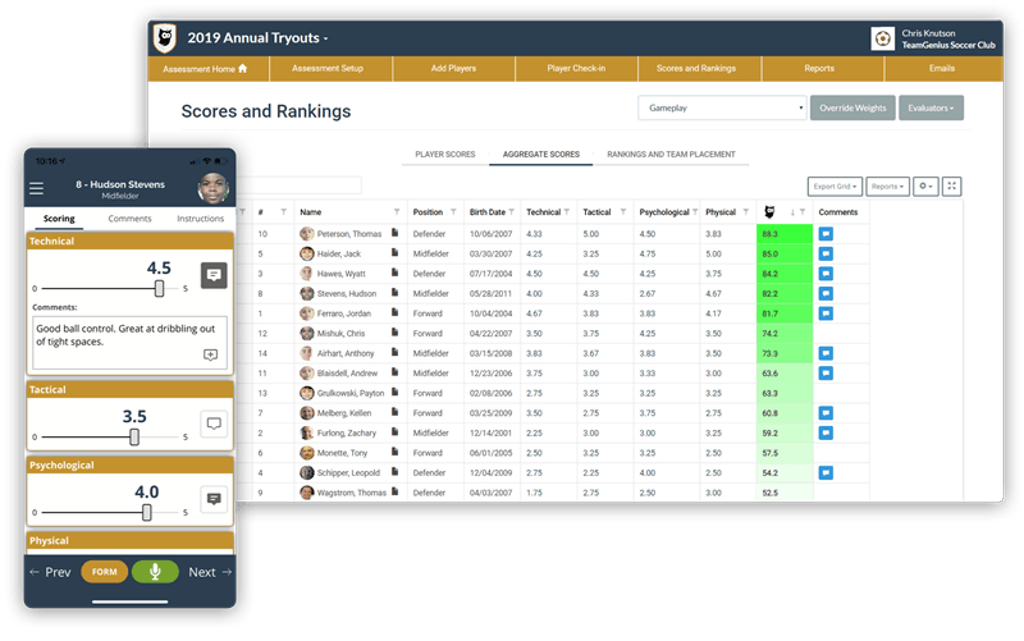Open the mobile hamburger menu
This screenshot has width=1024, height=641.
click(37, 189)
